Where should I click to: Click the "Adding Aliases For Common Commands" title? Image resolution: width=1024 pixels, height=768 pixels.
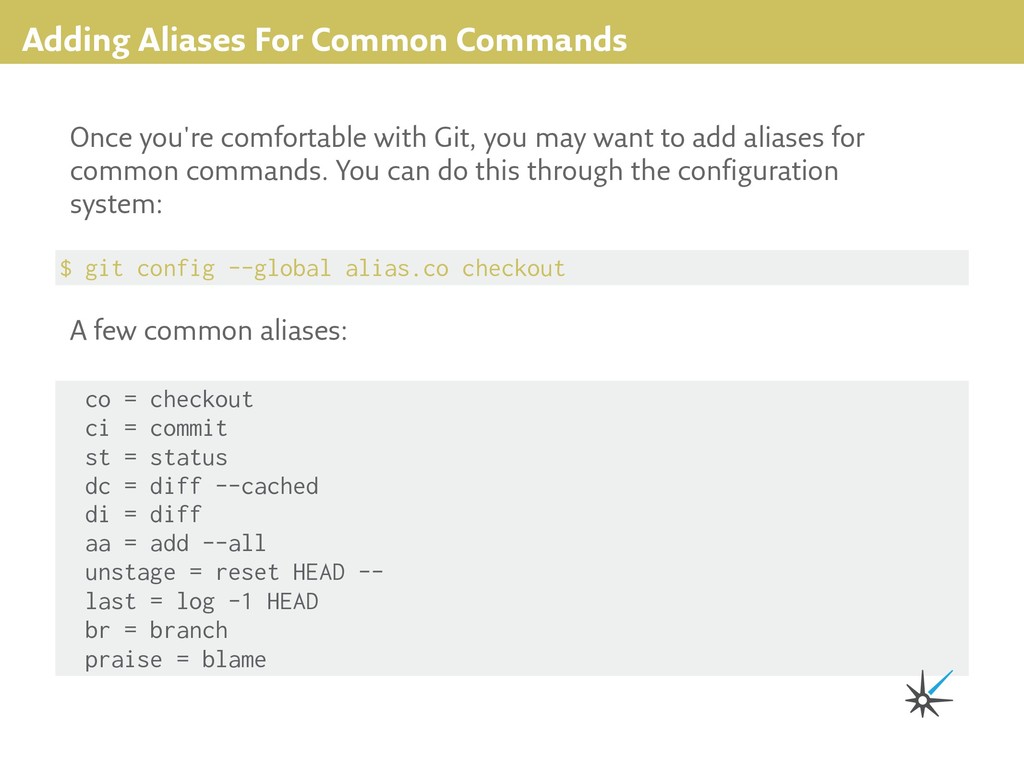point(325,41)
